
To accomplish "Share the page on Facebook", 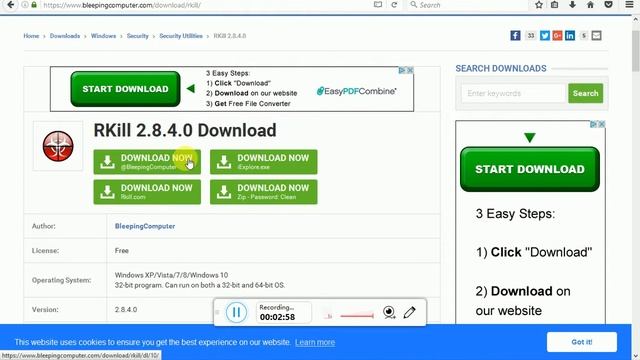I will pos(515,36).
